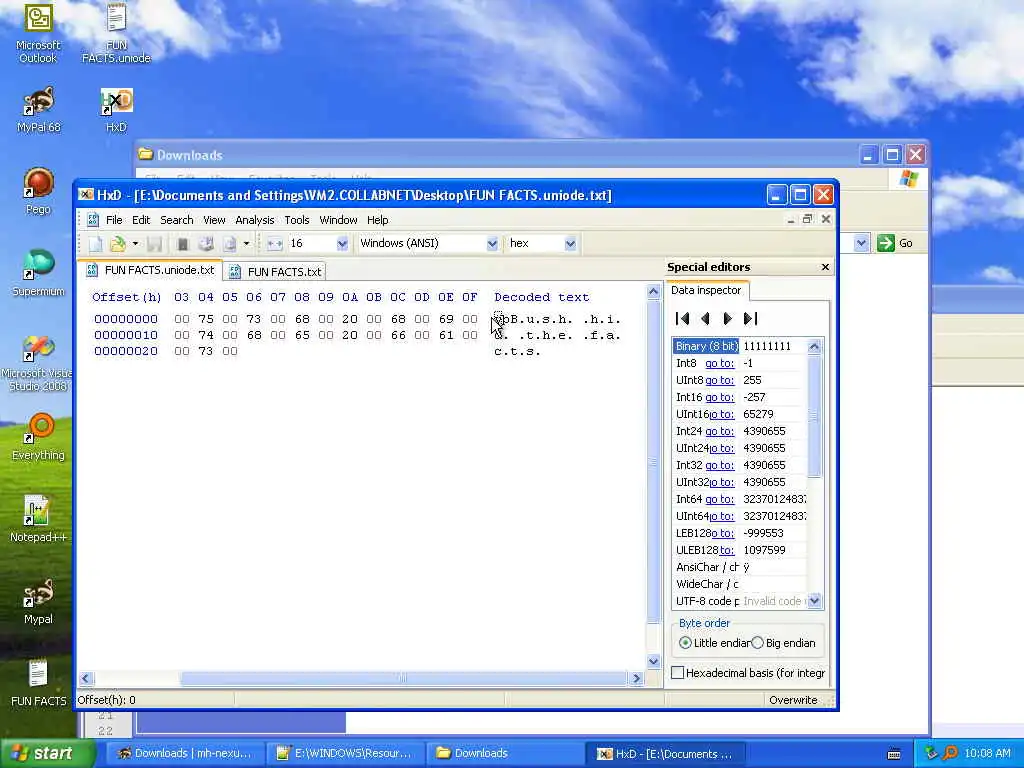Click the Open disk toolbar icon

coord(206,244)
